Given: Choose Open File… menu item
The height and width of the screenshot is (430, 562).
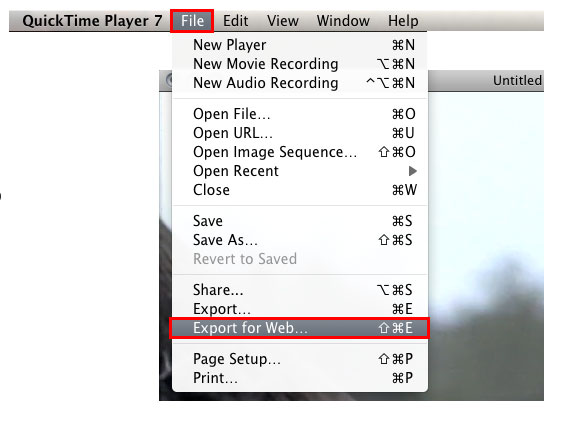Looking at the screenshot, I should coord(300,114).
